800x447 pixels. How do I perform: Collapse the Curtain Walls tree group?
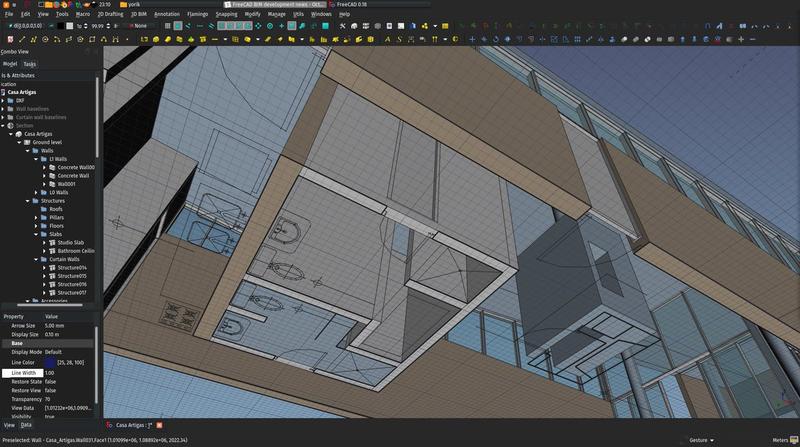point(35,259)
